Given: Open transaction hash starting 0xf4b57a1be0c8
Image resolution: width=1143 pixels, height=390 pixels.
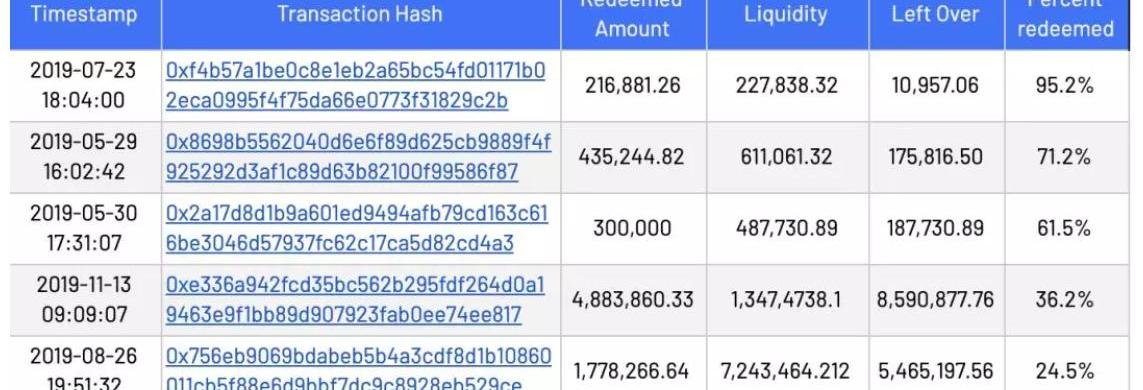Looking at the screenshot, I should [356, 85].
